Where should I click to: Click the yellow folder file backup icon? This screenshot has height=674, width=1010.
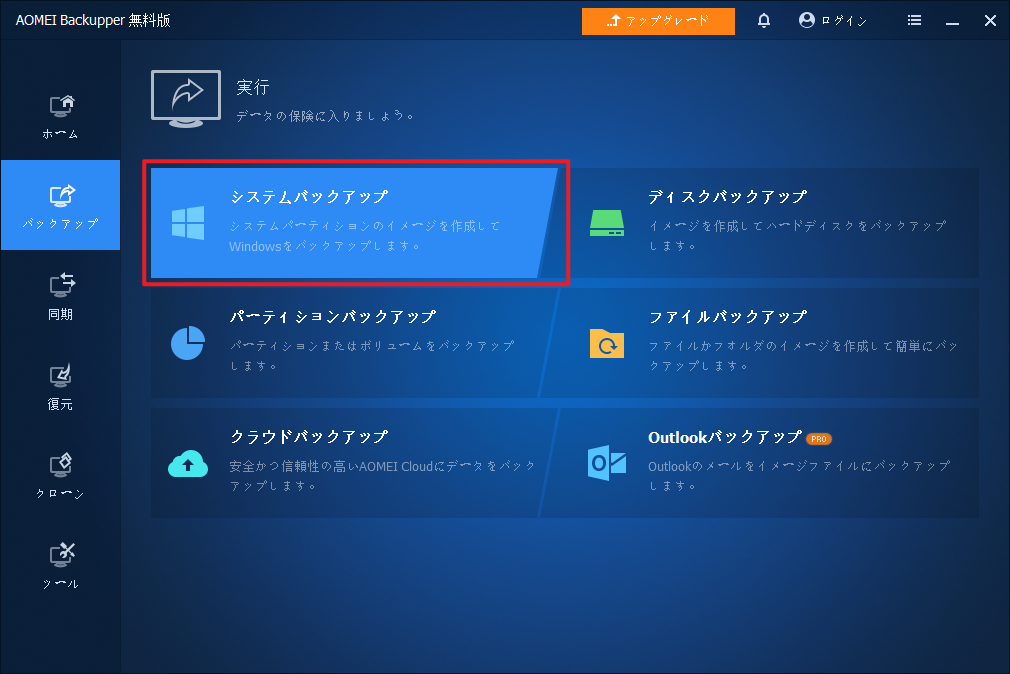[x=607, y=343]
